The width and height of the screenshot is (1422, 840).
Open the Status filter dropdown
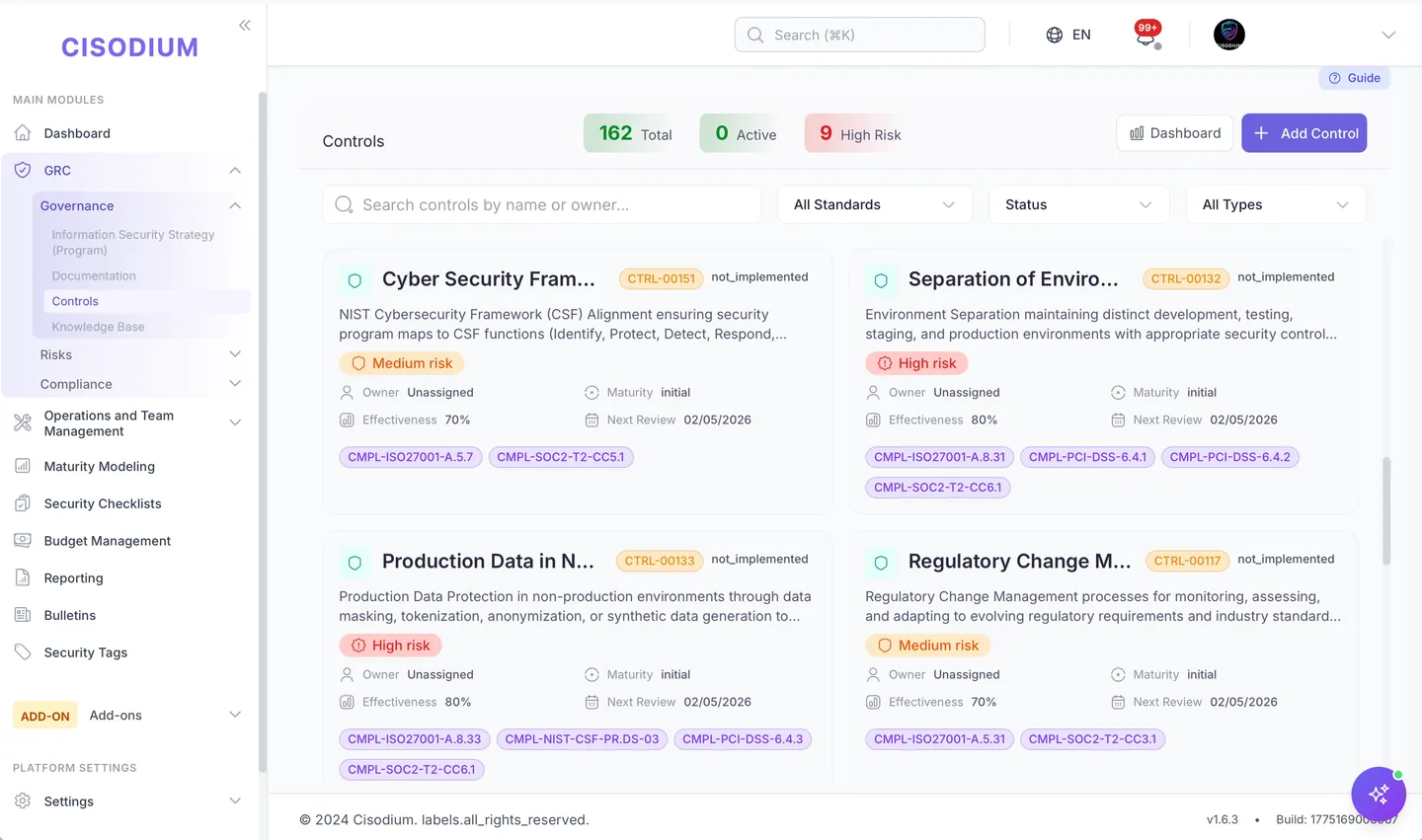point(1078,204)
